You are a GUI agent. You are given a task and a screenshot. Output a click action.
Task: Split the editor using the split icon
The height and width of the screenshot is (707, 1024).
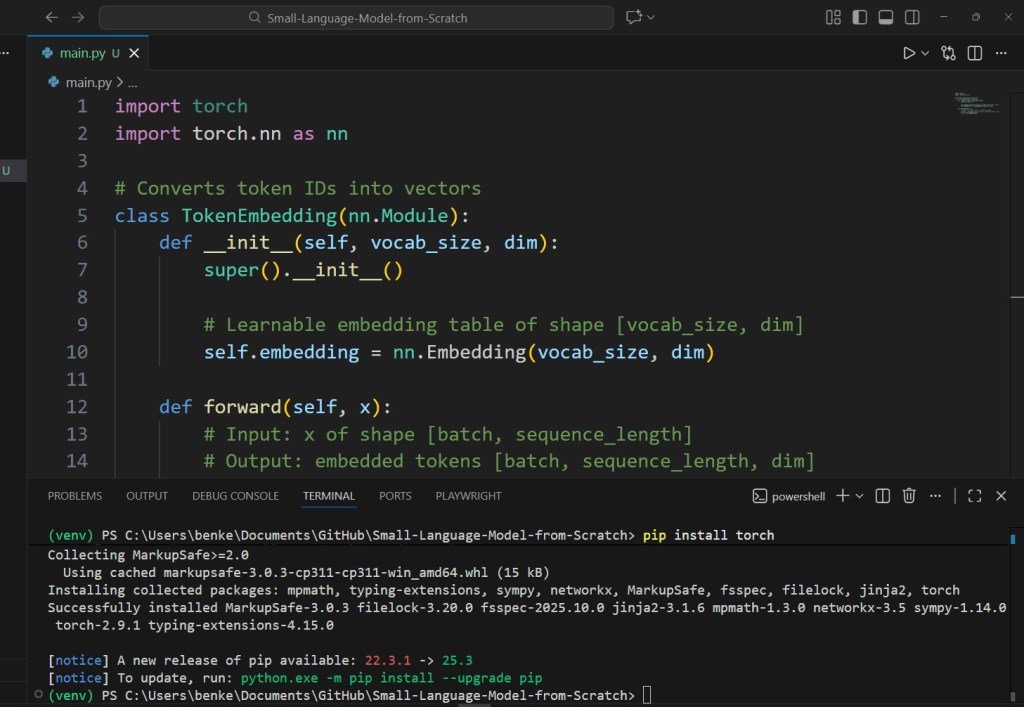974,53
